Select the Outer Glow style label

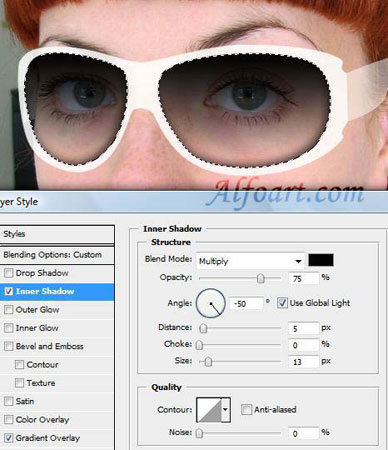(x=37, y=310)
